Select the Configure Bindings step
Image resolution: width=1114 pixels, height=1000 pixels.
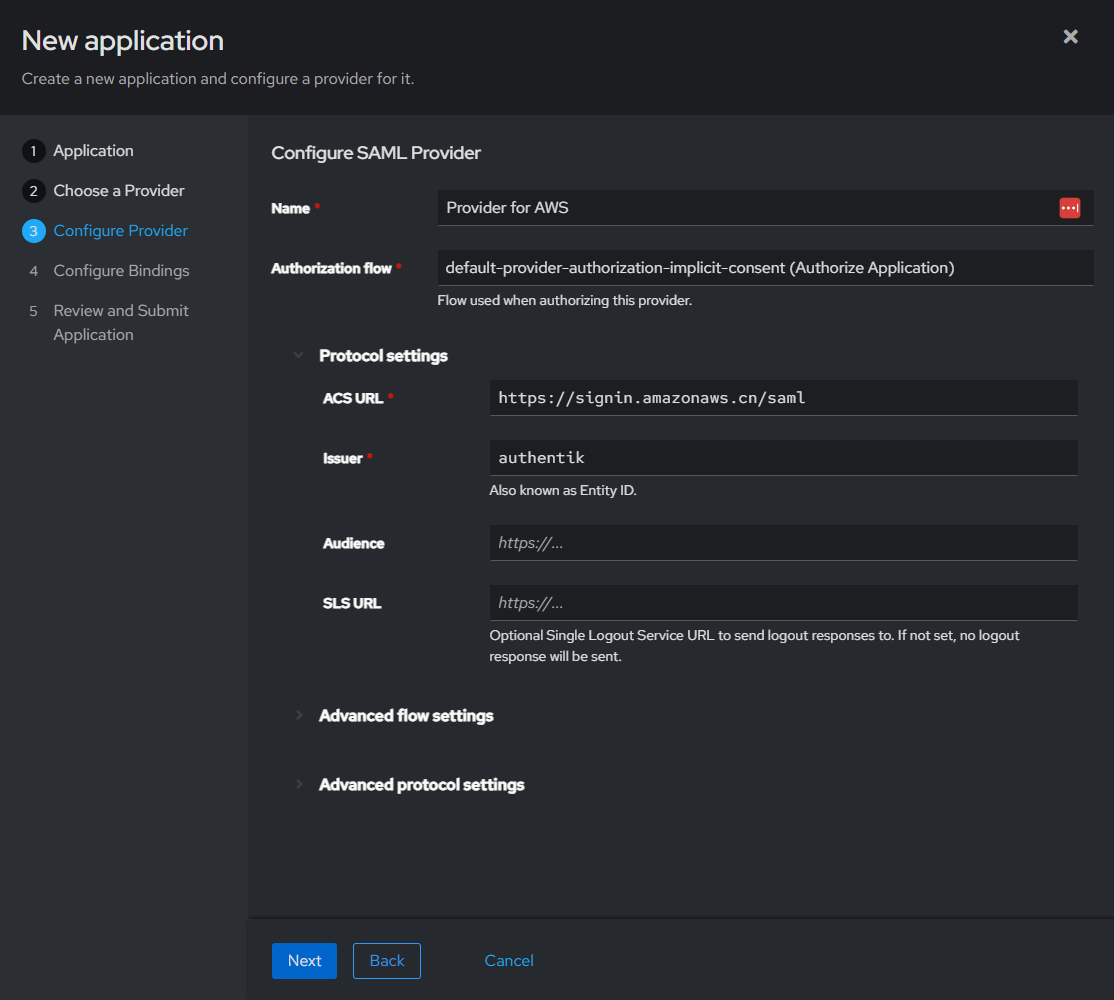point(121,271)
